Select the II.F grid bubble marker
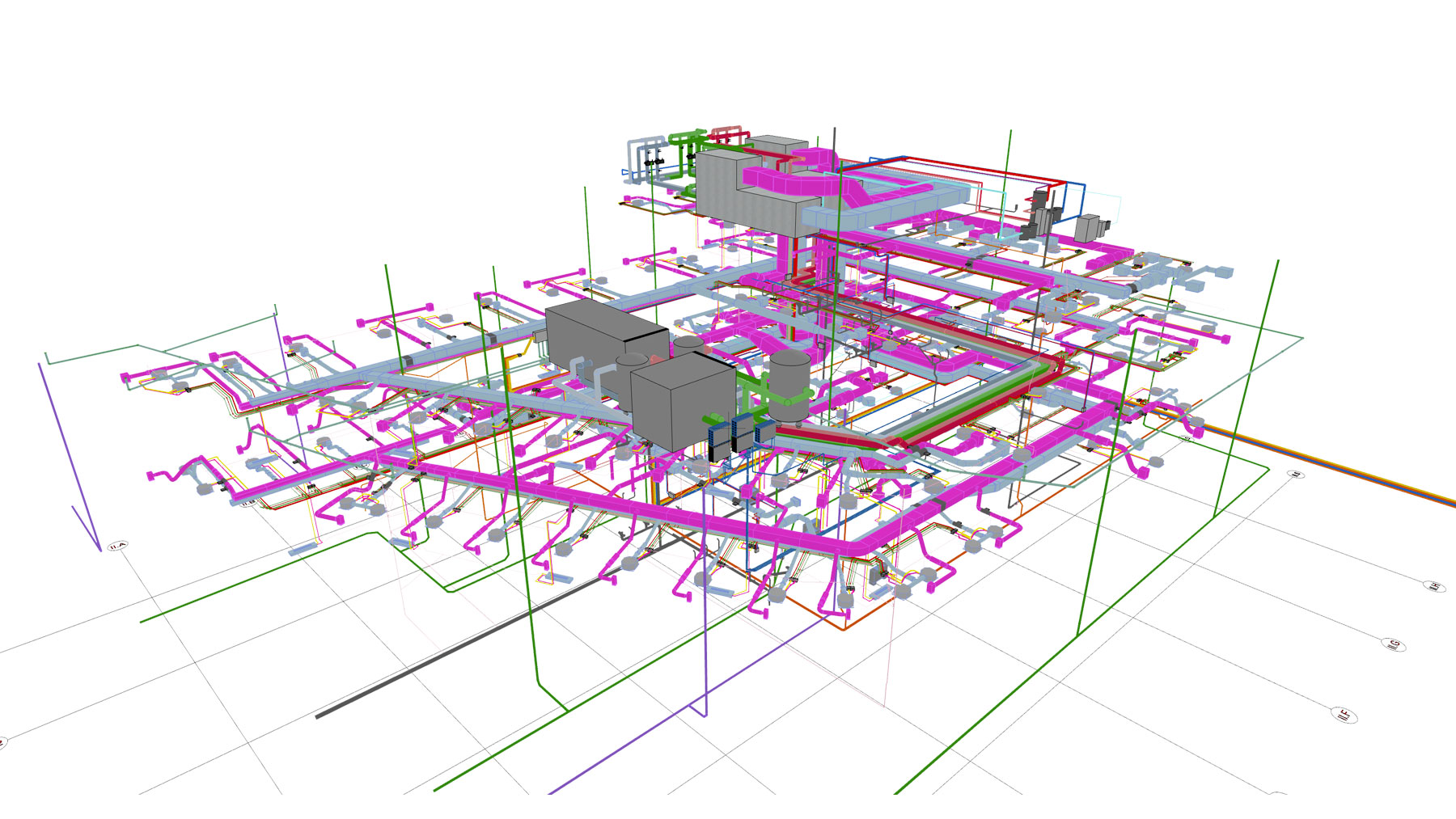The height and width of the screenshot is (819, 1456). tap(1344, 714)
